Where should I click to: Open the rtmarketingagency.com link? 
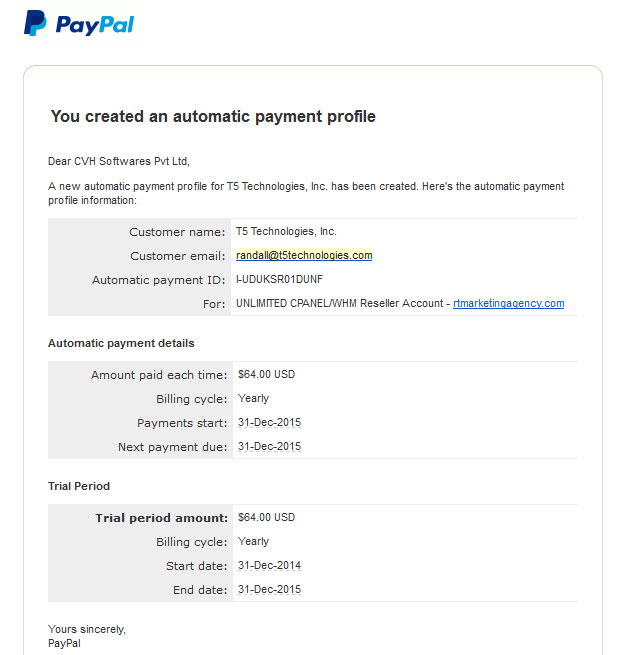click(x=508, y=303)
